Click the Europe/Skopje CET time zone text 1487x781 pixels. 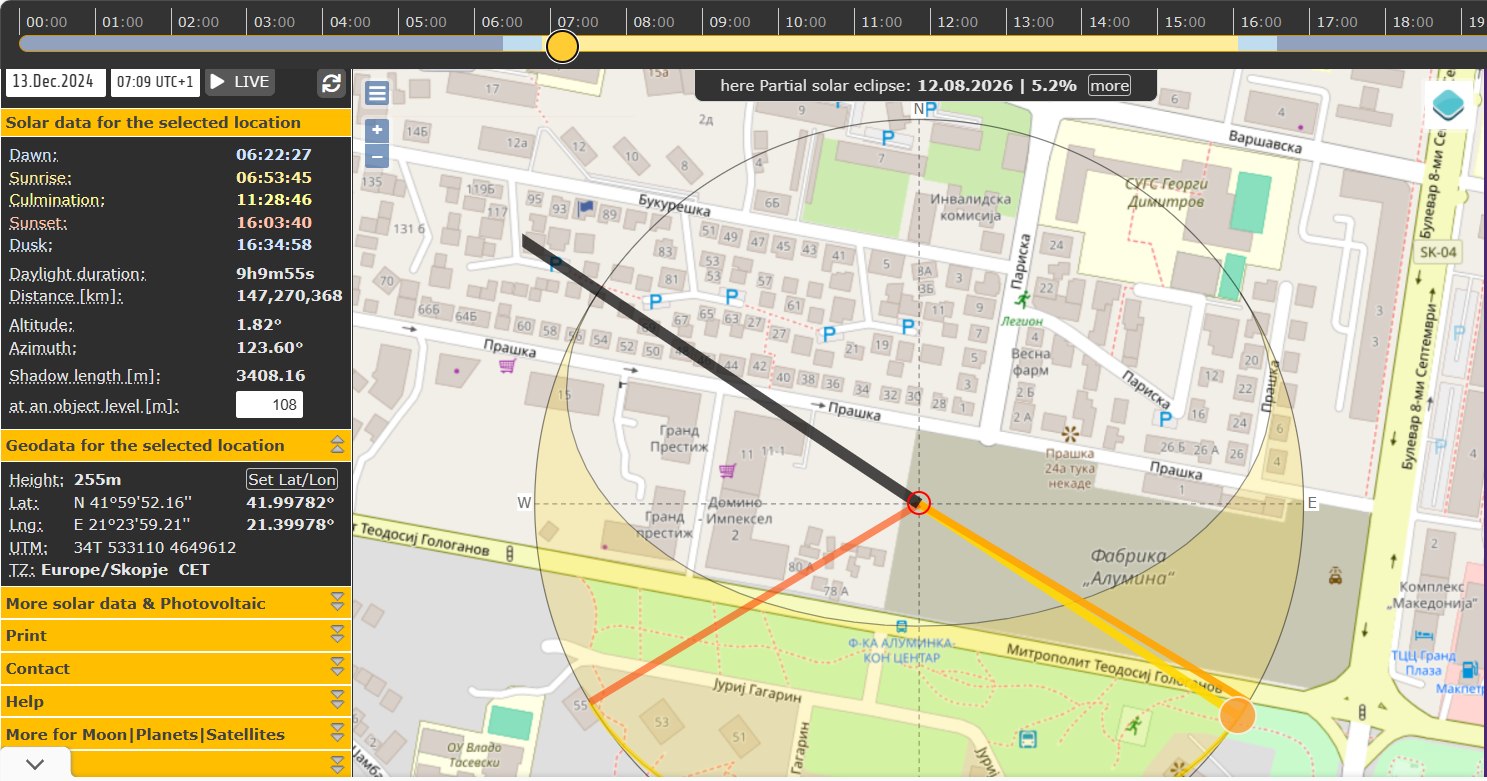125,570
